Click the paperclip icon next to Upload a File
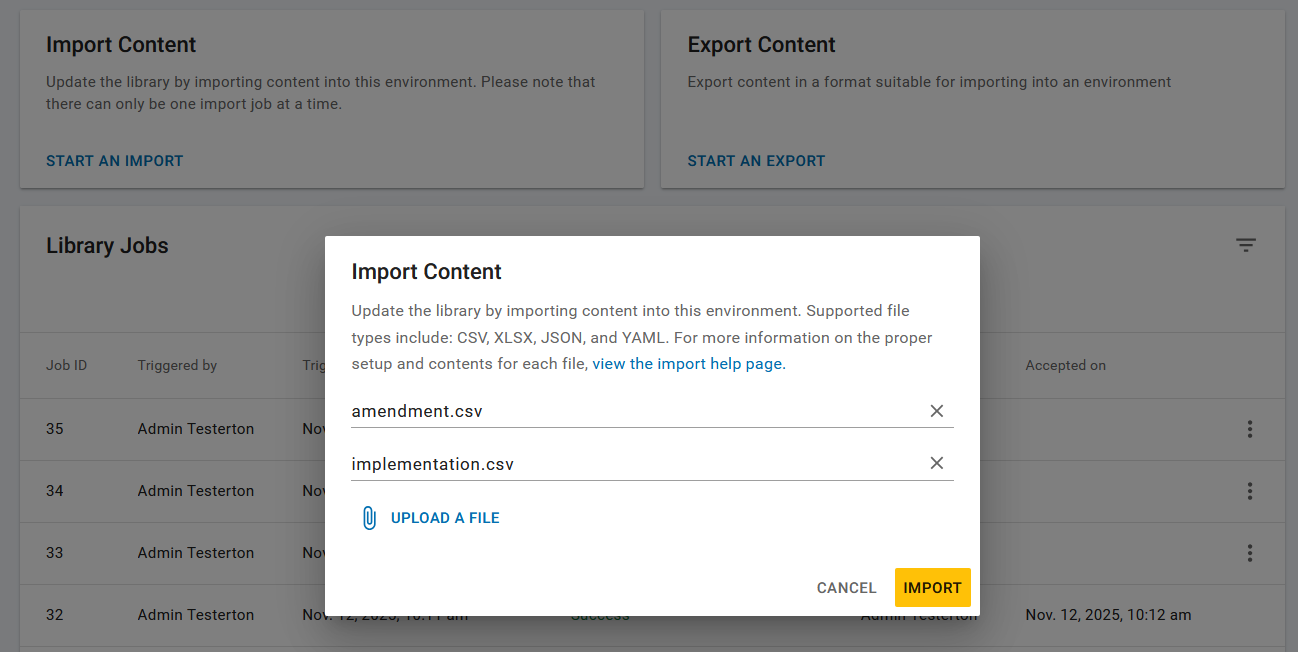The height and width of the screenshot is (652, 1298). tap(370, 517)
